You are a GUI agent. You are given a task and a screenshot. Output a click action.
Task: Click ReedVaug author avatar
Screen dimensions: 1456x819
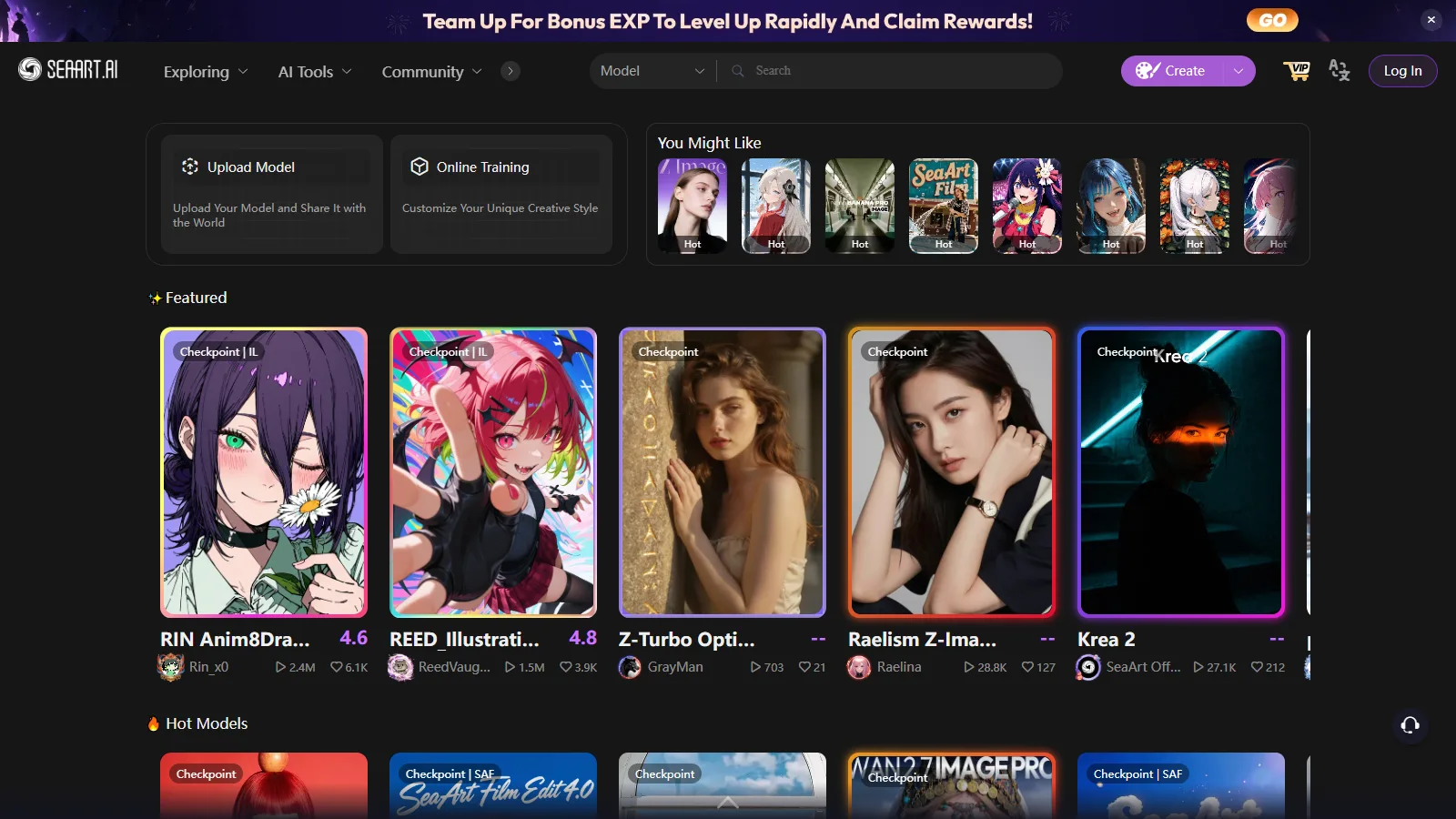tap(400, 667)
